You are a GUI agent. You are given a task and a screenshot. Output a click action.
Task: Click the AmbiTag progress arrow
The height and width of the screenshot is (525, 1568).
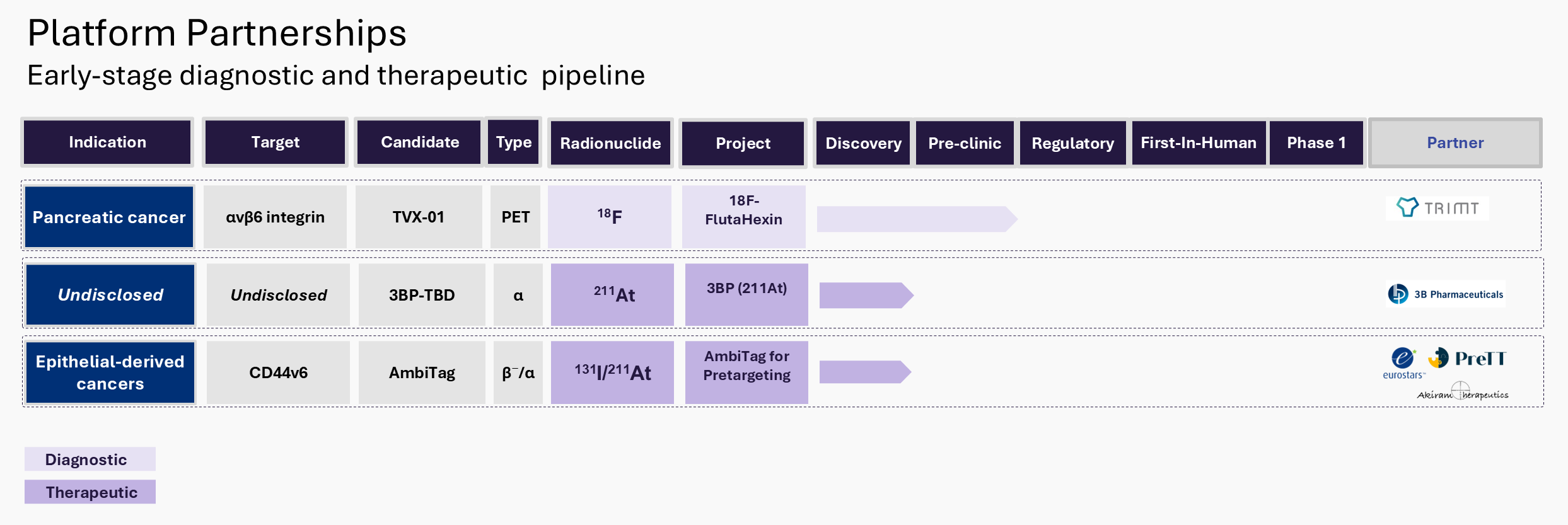864,372
